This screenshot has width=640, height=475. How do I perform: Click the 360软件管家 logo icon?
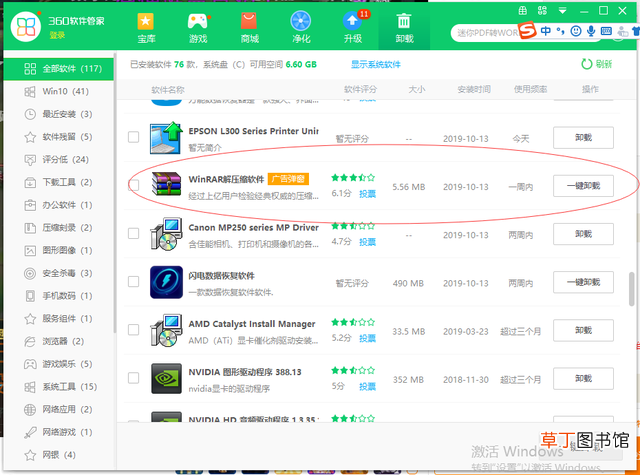[26, 27]
